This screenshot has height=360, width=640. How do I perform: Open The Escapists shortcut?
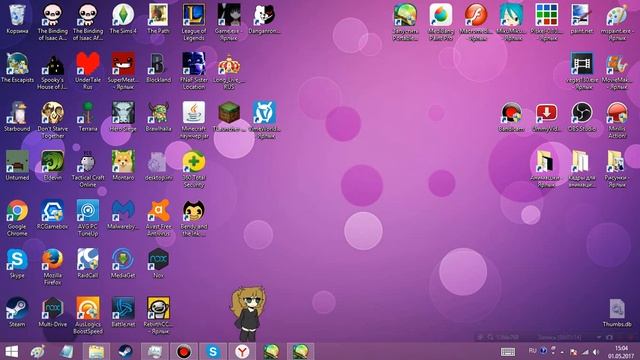click(x=17, y=68)
